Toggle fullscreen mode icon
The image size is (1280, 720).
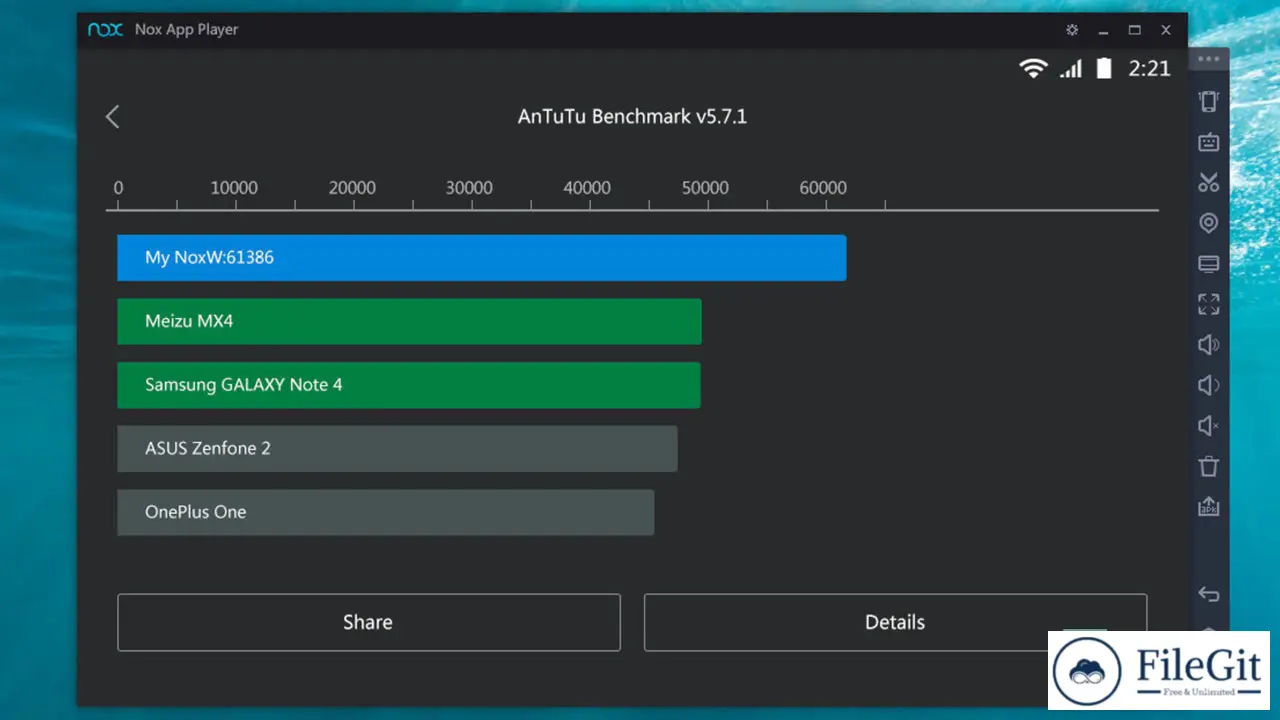coord(1209,304)
